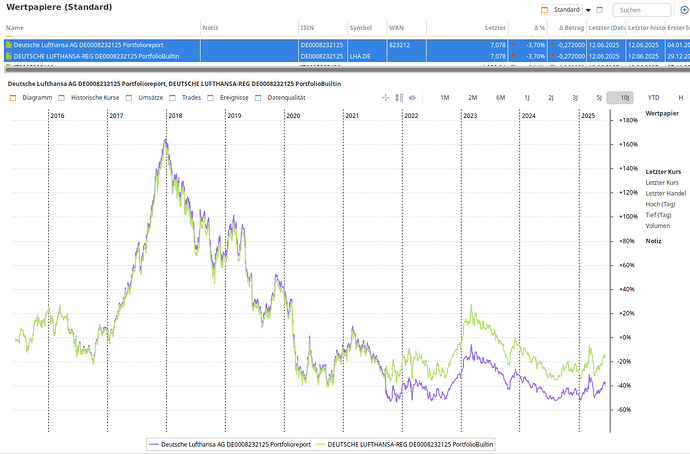Click the new view icon beside Standard
The width and height of the screenshot is (690, 454).
pos(599,10)
